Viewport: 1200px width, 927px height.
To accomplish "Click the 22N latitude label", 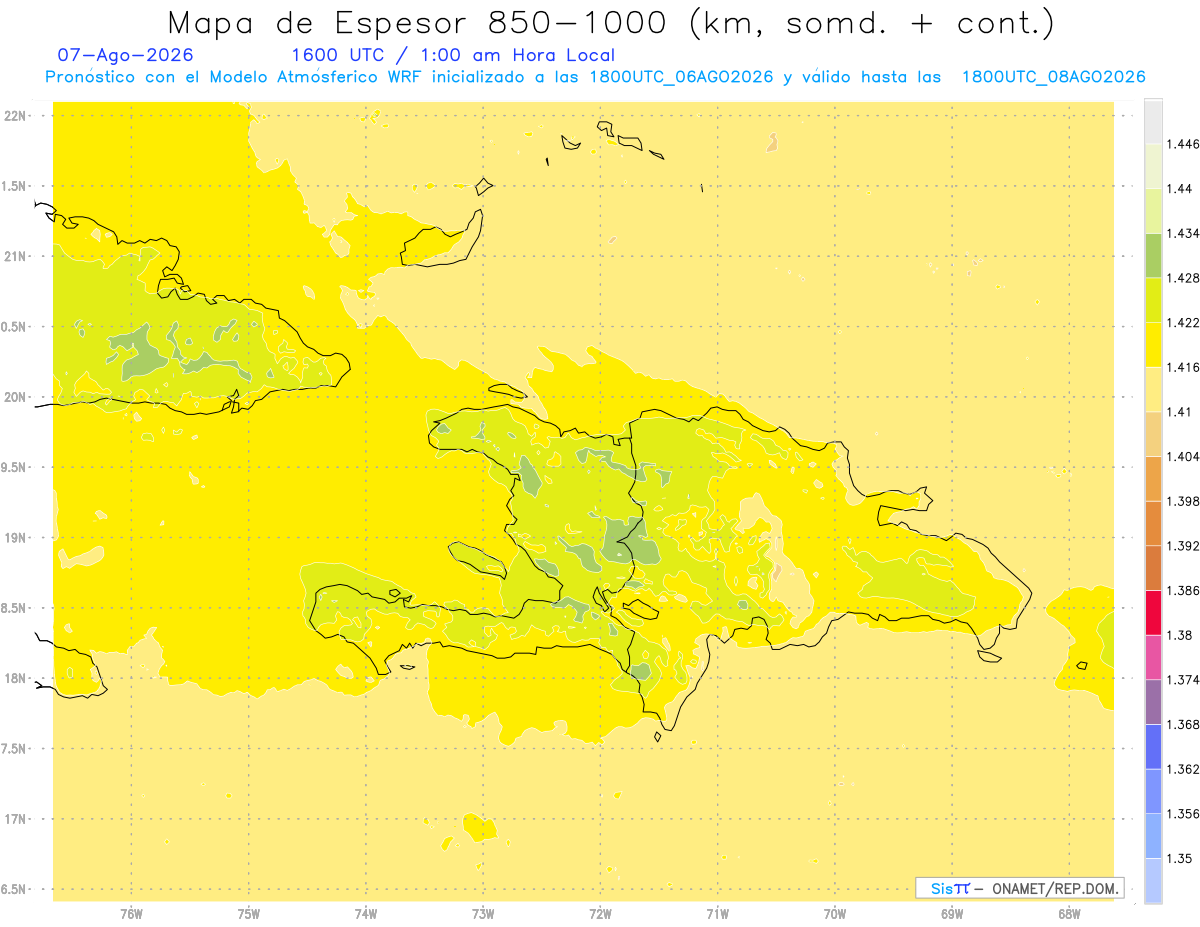I will (x=16, y=116).
